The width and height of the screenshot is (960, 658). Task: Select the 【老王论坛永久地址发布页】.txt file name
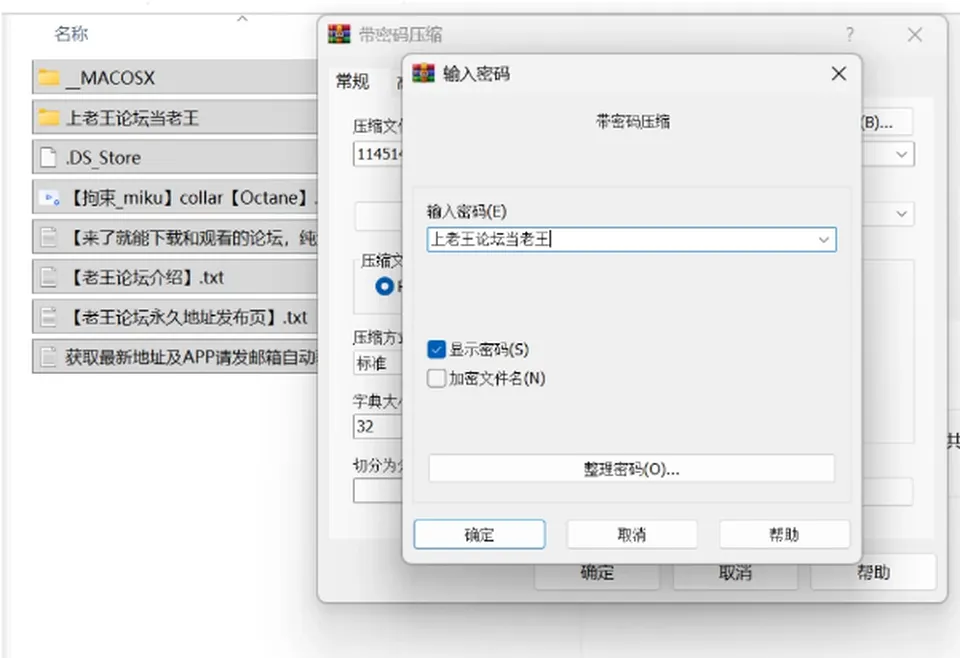[186, 317]
